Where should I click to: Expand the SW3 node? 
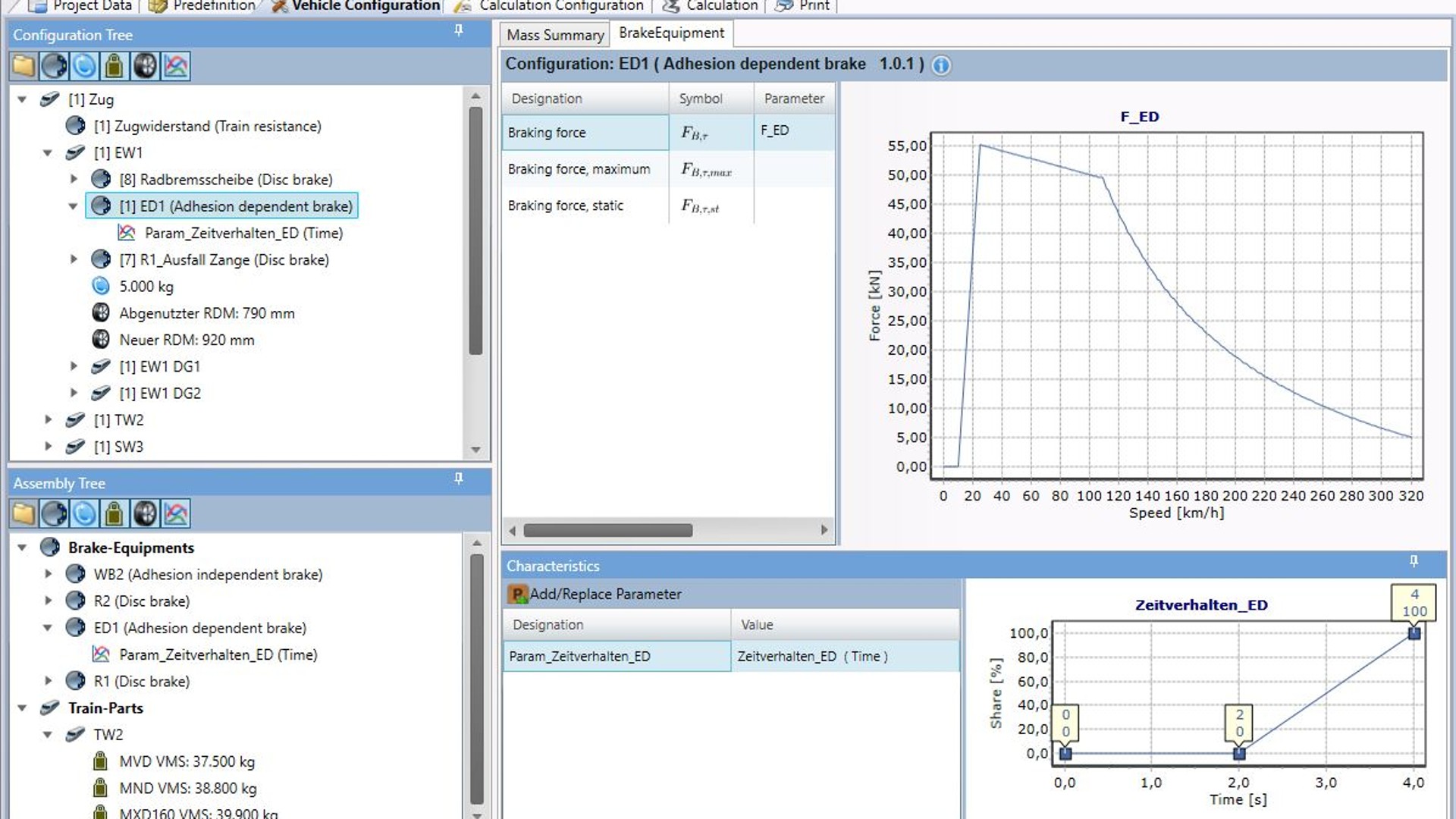(48, 446)
